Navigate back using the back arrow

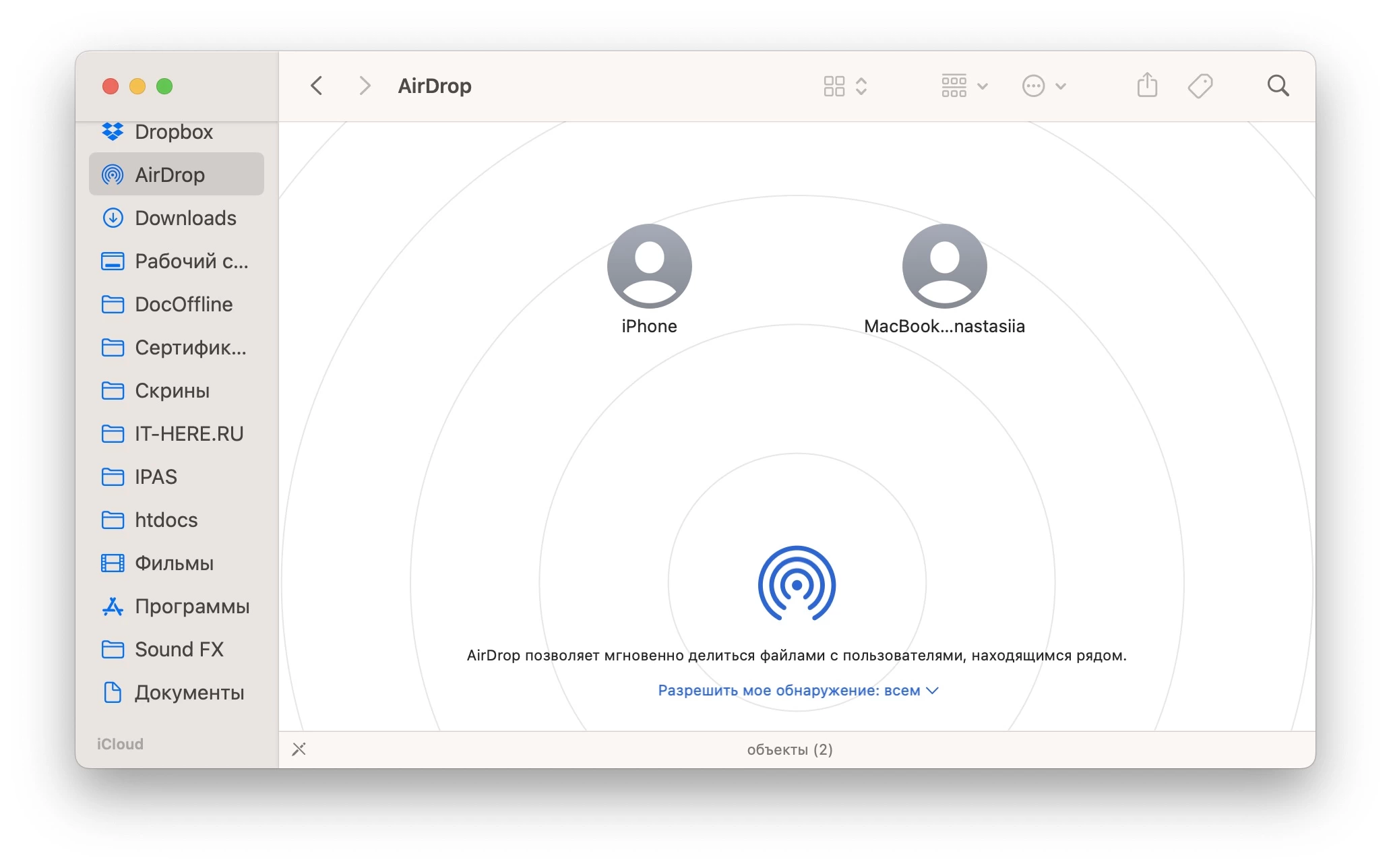(x=316, y=85)
